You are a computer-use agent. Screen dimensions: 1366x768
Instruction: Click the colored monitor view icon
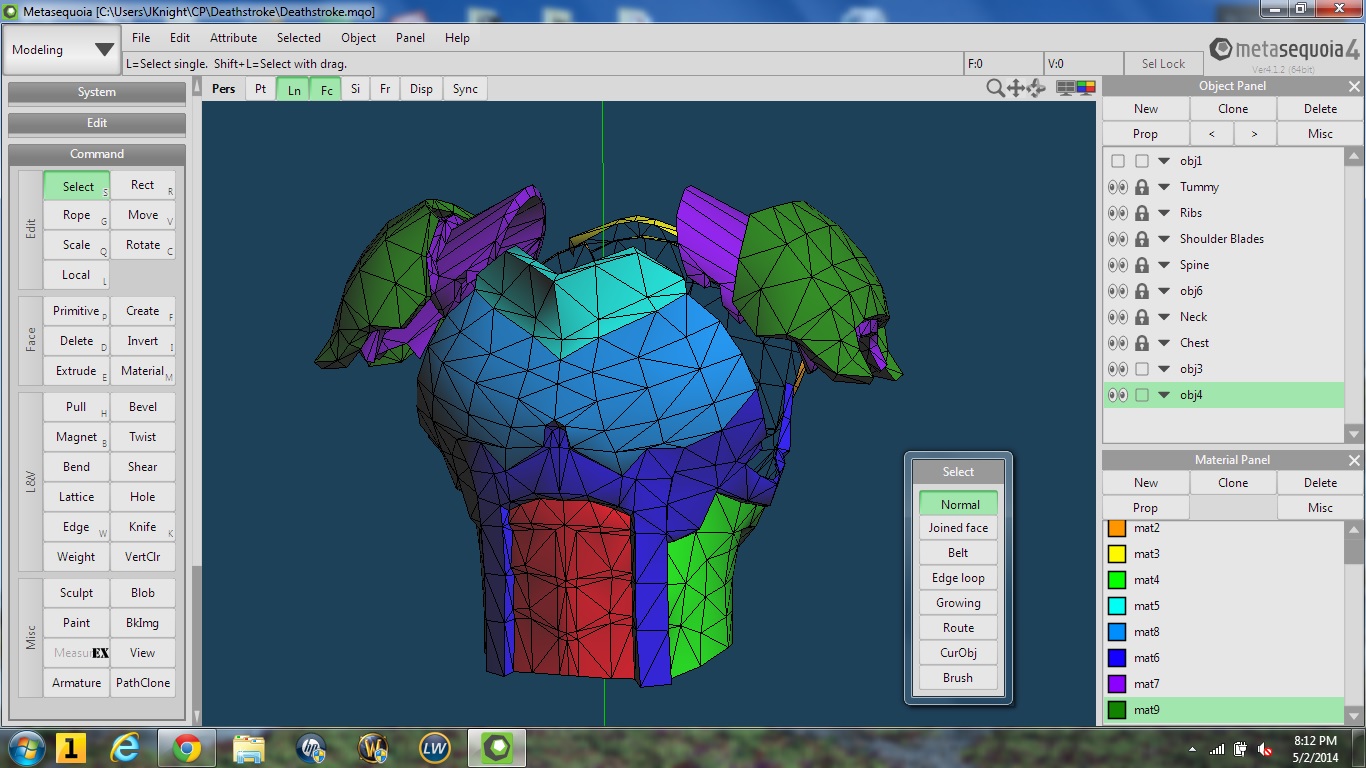coord(1086,88)
